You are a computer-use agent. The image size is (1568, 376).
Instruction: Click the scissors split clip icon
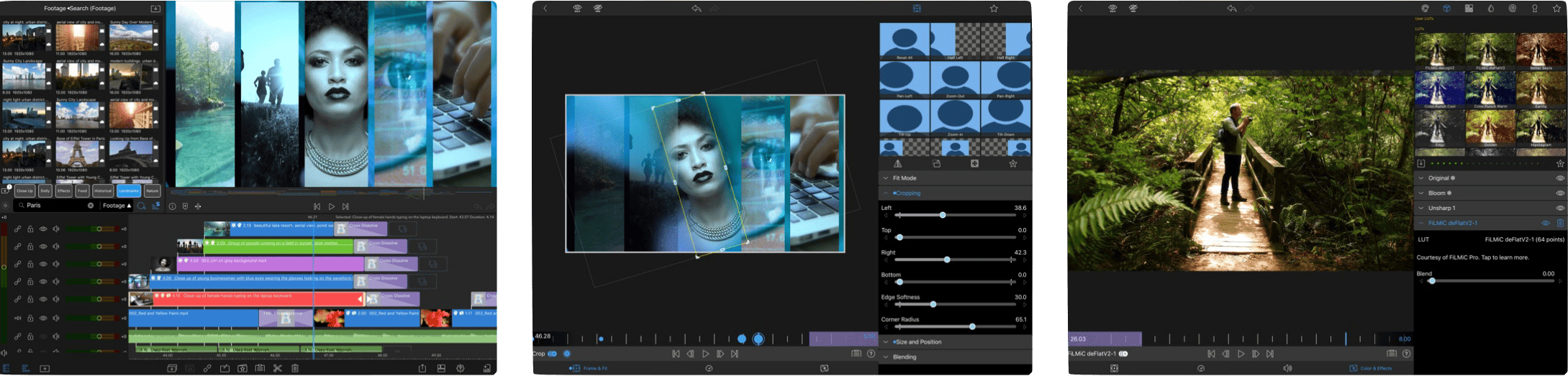(x=277, y=369)
